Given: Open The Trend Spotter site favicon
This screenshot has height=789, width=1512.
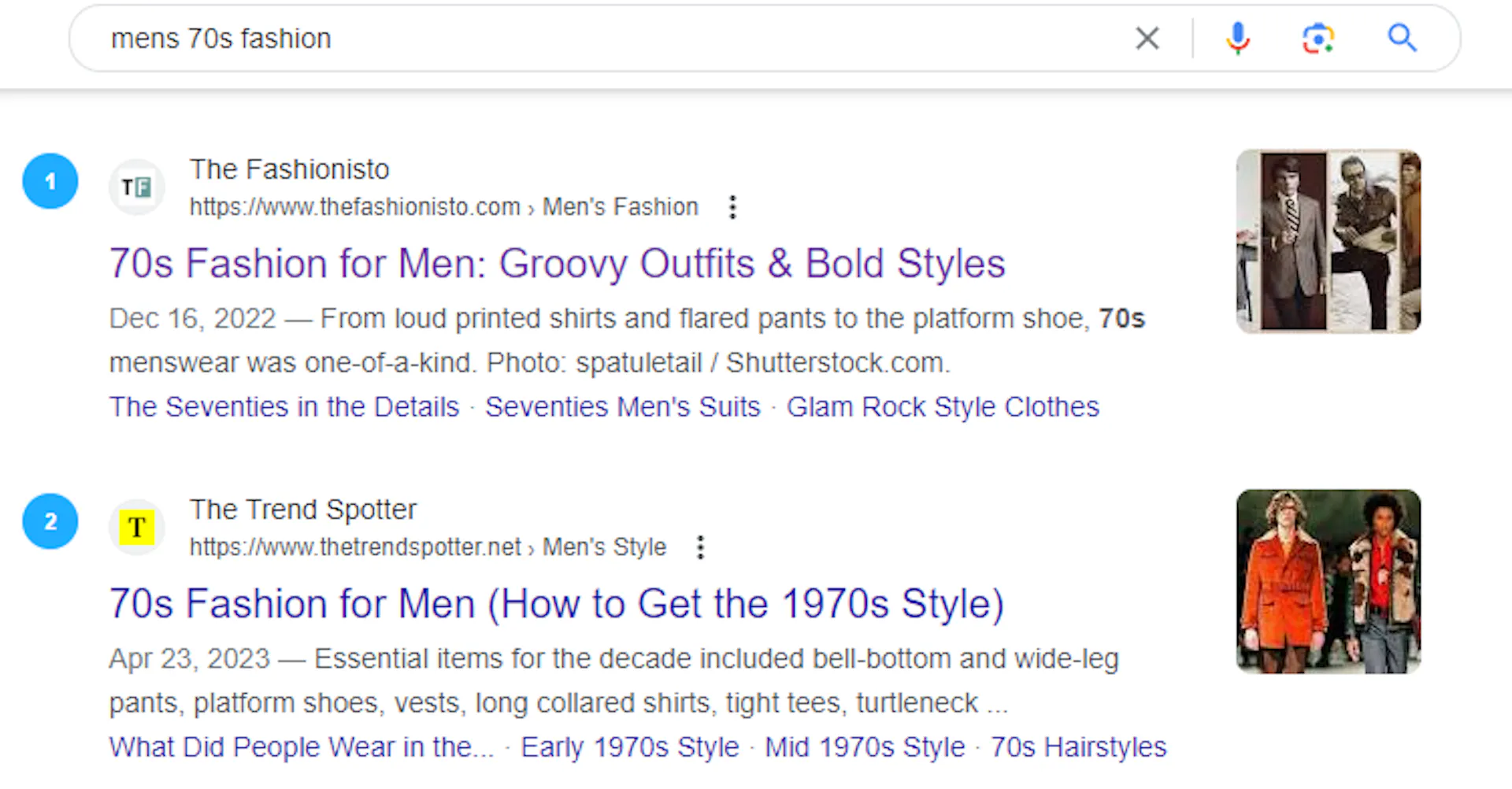Looking at the screenshot, I should 137,528.
